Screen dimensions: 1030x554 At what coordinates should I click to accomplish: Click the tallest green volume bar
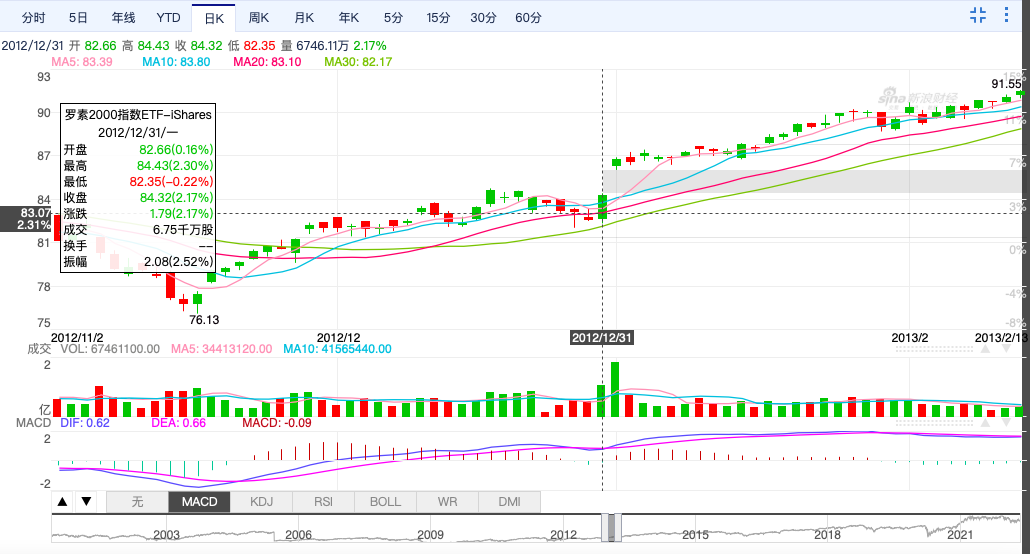(615, 389)
